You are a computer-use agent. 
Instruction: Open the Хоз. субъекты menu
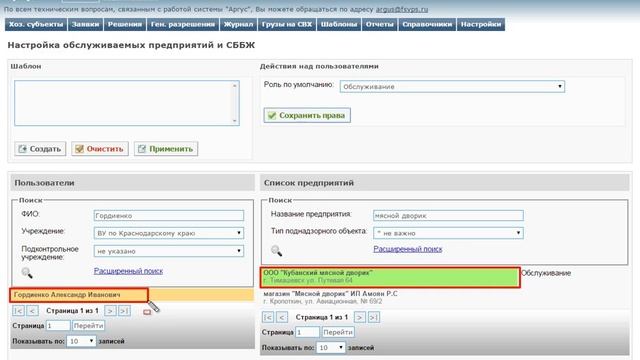36,24
